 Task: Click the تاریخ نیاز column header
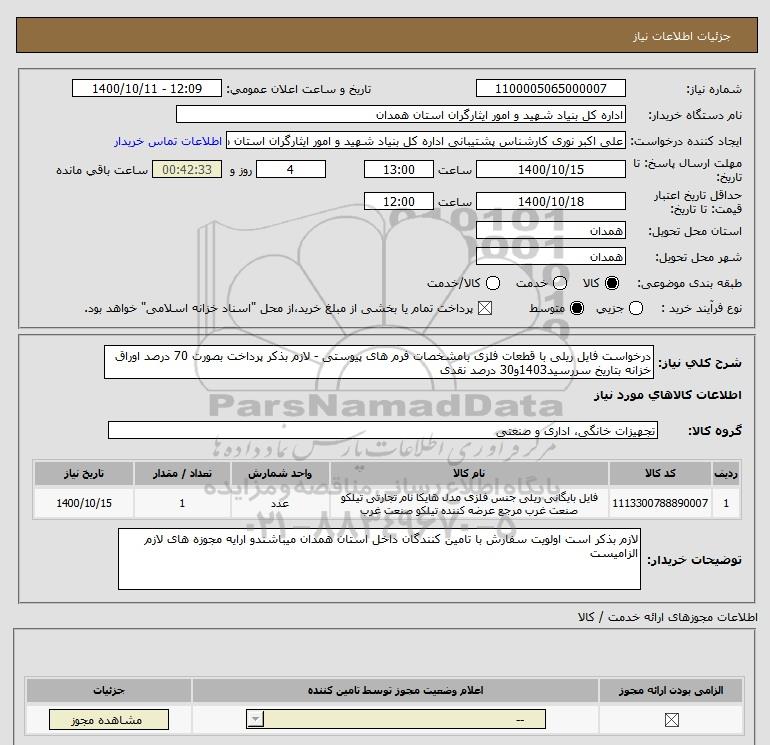pyautogui.click(x=84, y=473)
